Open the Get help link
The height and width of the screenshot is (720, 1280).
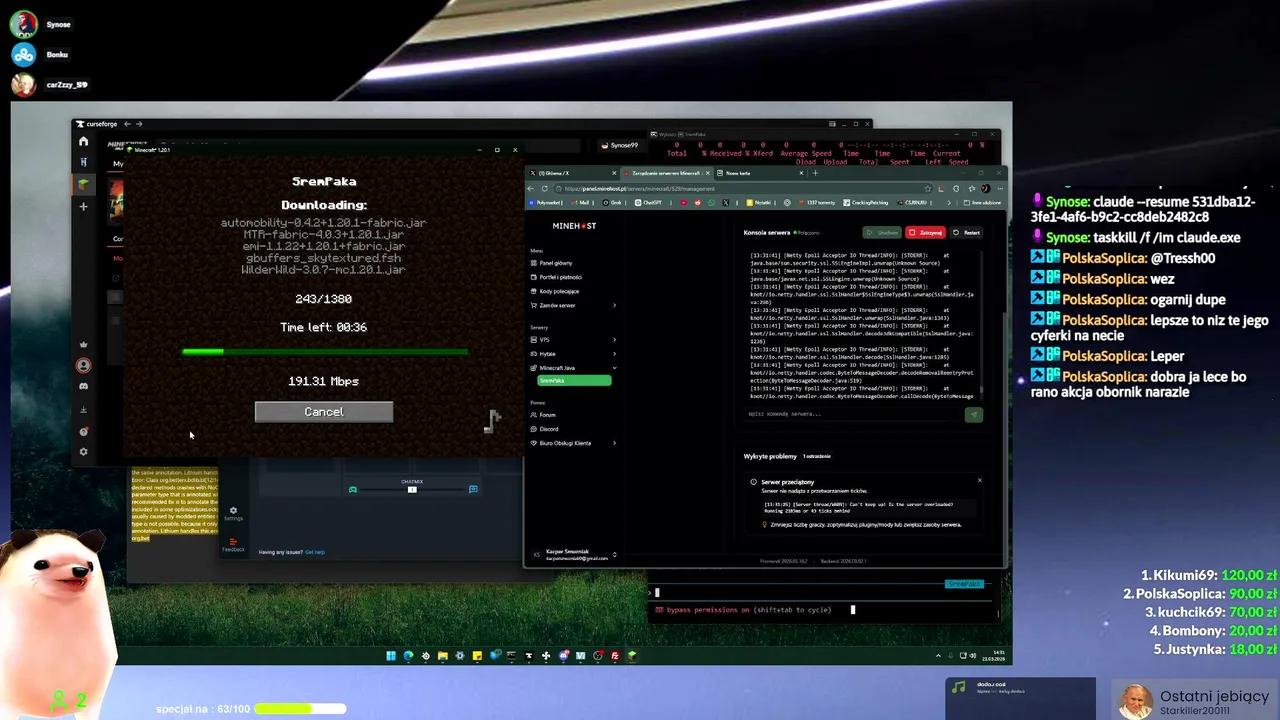click(315, 552)
